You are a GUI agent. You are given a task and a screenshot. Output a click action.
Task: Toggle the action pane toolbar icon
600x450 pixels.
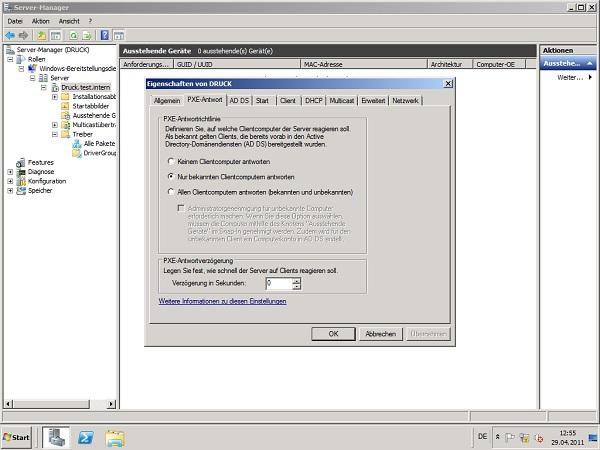(x=119, y=36)
